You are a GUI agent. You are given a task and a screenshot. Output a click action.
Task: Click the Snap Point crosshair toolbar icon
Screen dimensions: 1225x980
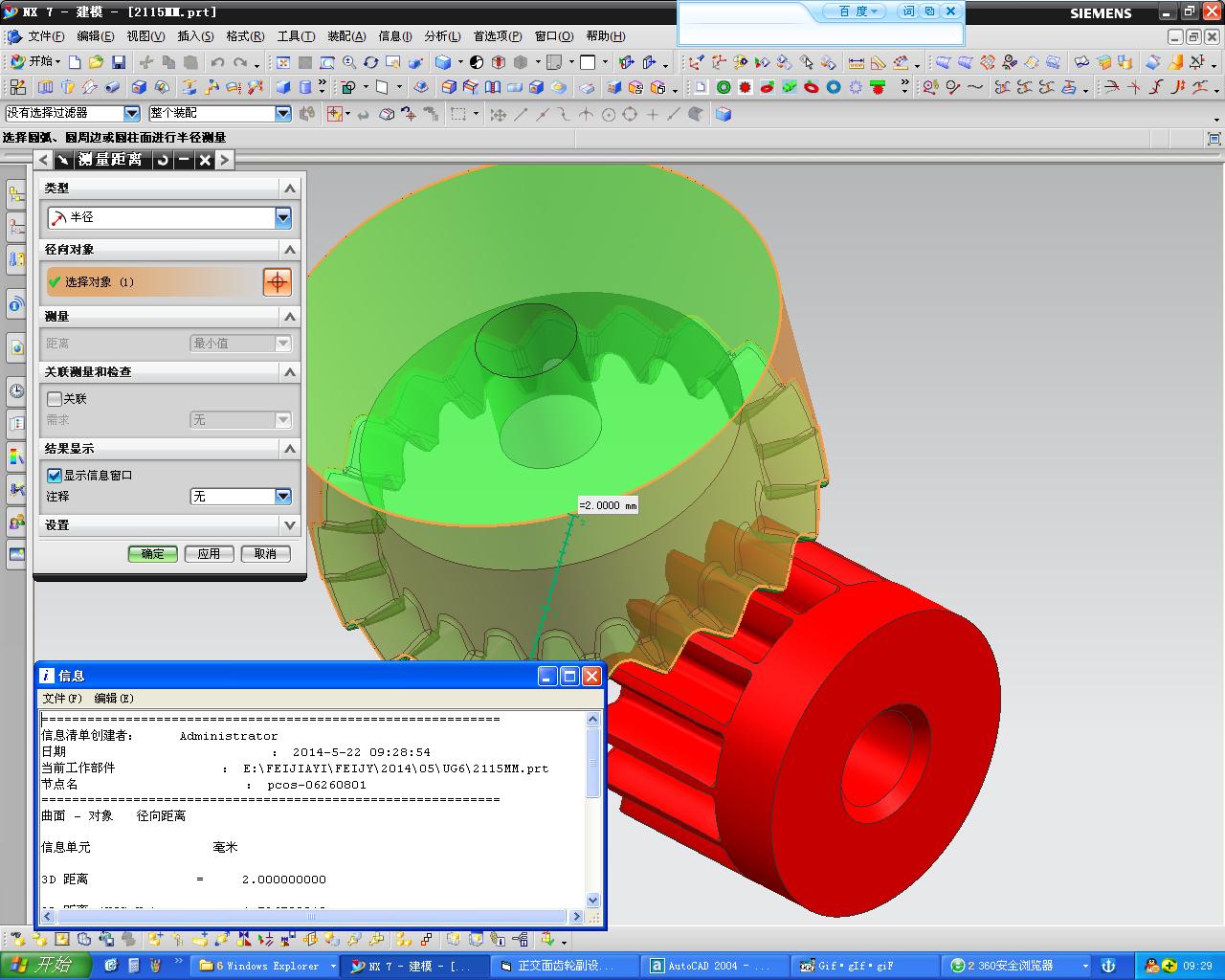[x=334, y=114]
